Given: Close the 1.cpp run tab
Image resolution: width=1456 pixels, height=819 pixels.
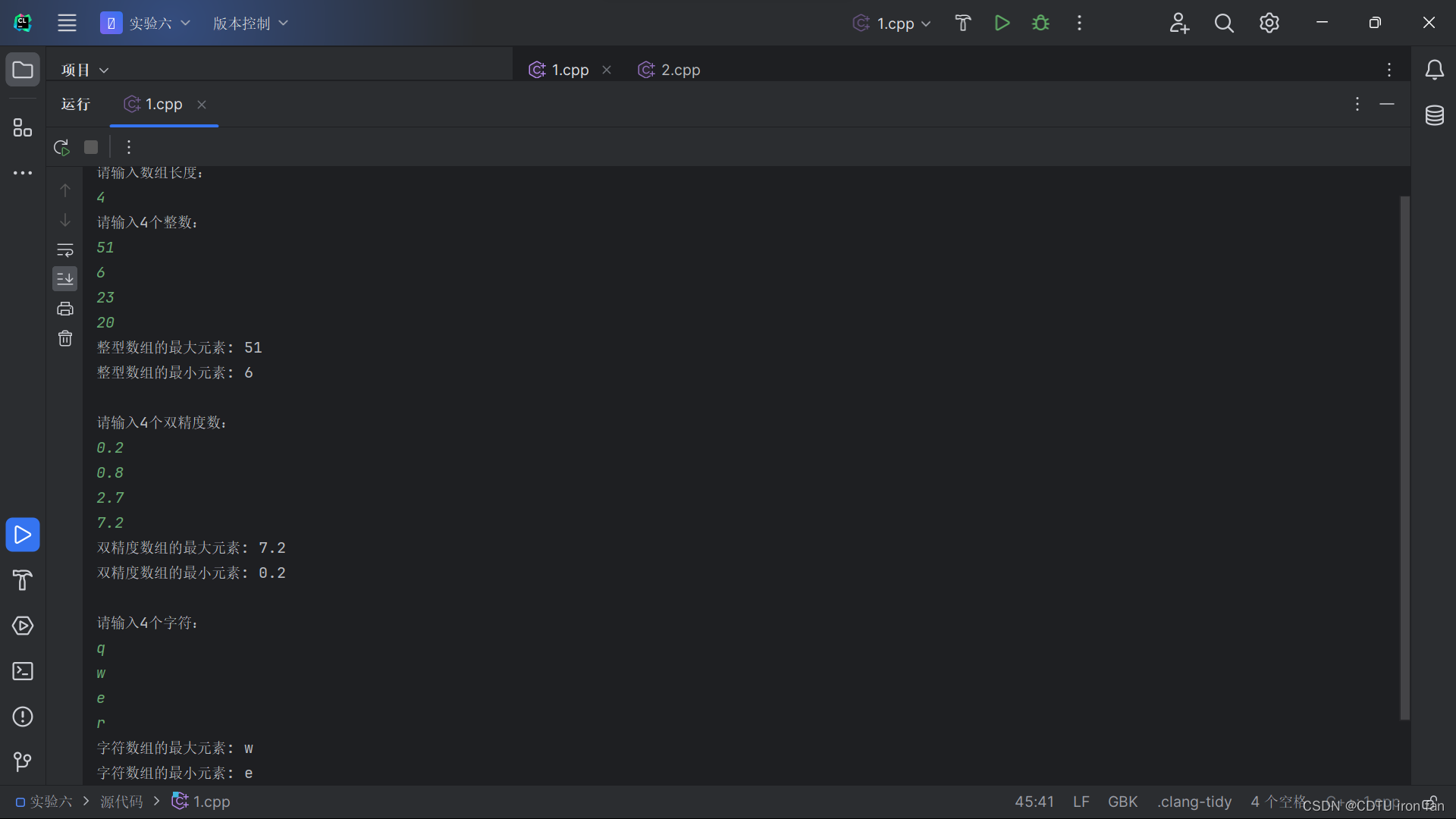Looking at the screenshot, I should [202, 105].
